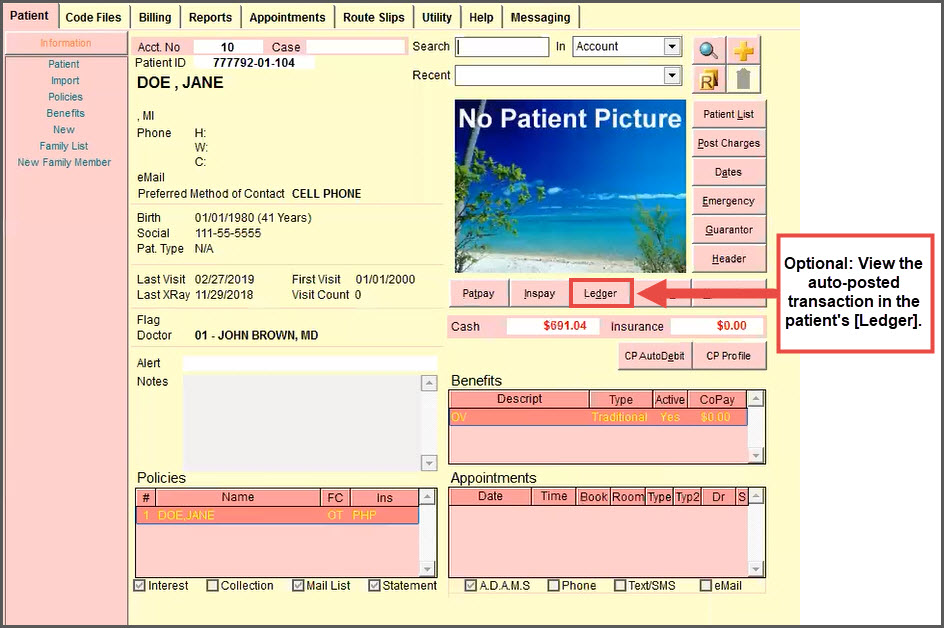Click Notes scrollbar down arrow

click(429, 462)
